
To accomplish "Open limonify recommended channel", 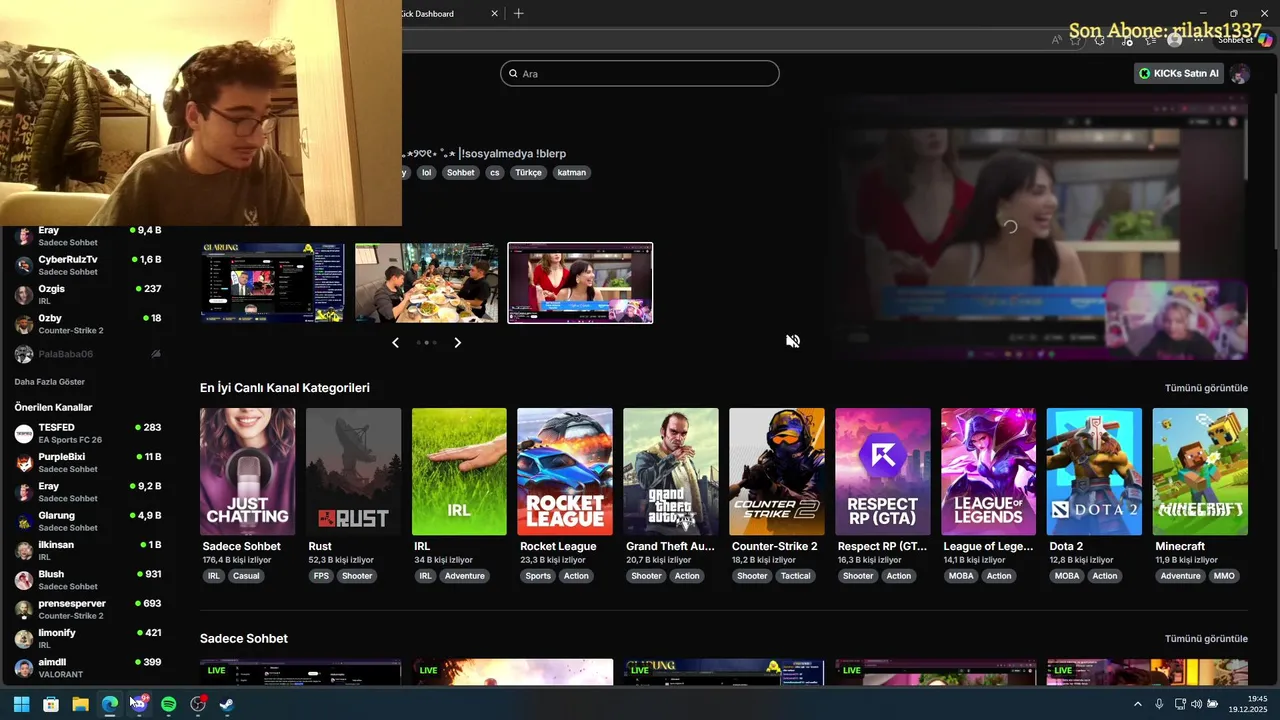I will pyautogui.click(x=88, y=638).
